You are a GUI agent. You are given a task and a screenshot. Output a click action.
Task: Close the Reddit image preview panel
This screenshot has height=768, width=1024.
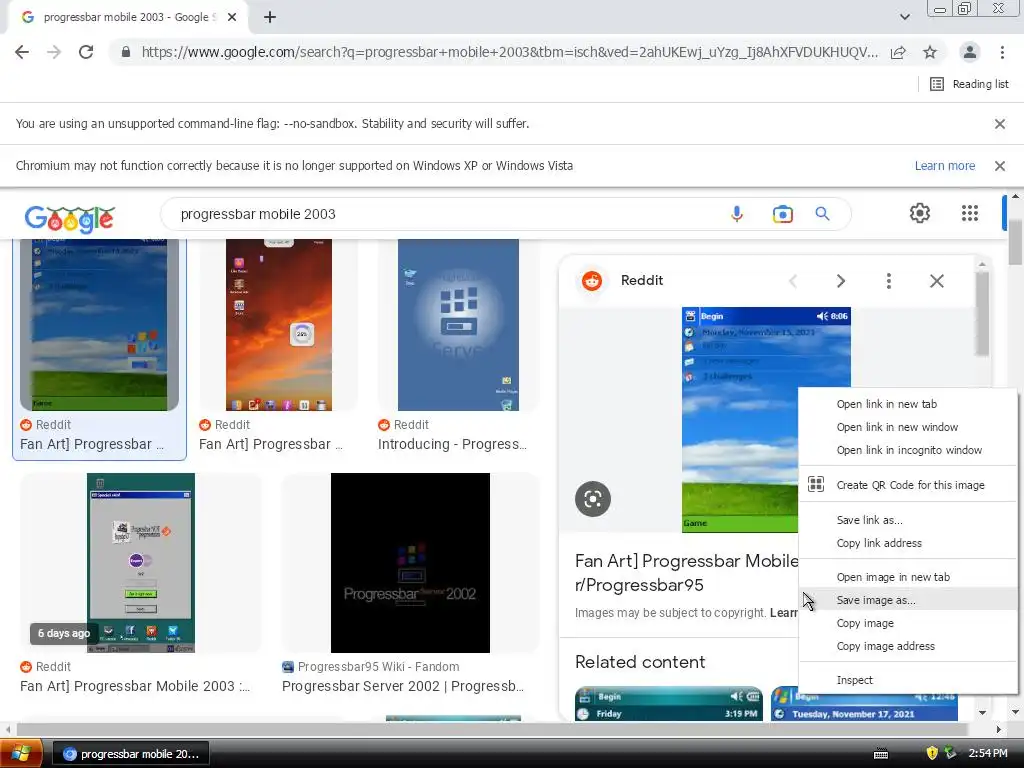pos(936,281)
